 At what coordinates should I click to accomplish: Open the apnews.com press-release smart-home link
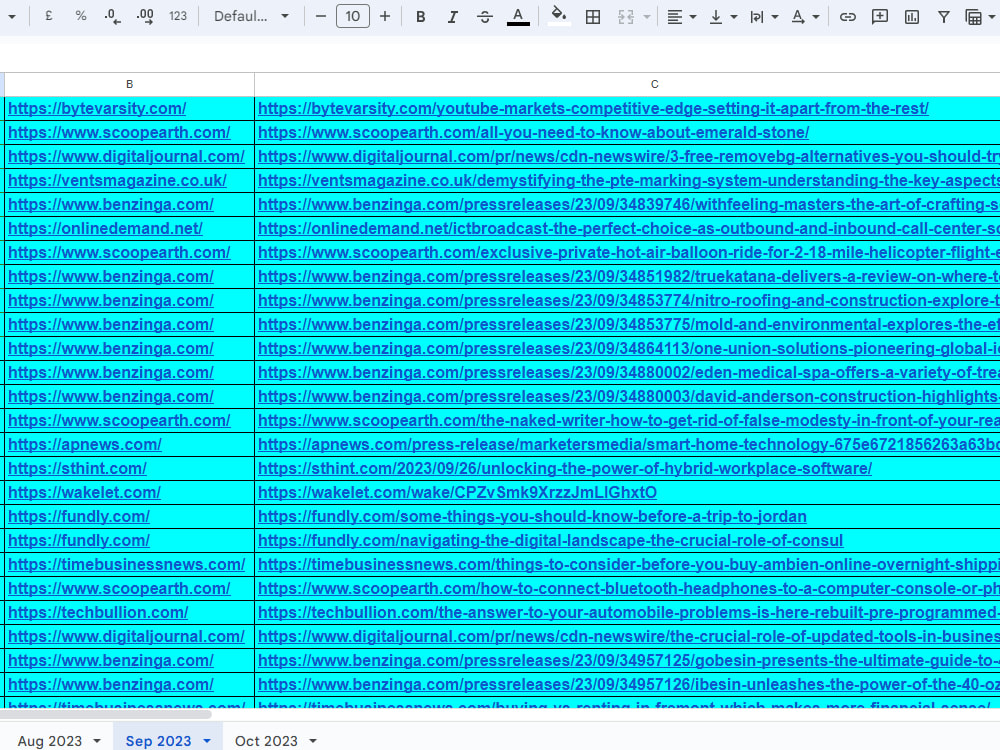(x=629, y=445)
